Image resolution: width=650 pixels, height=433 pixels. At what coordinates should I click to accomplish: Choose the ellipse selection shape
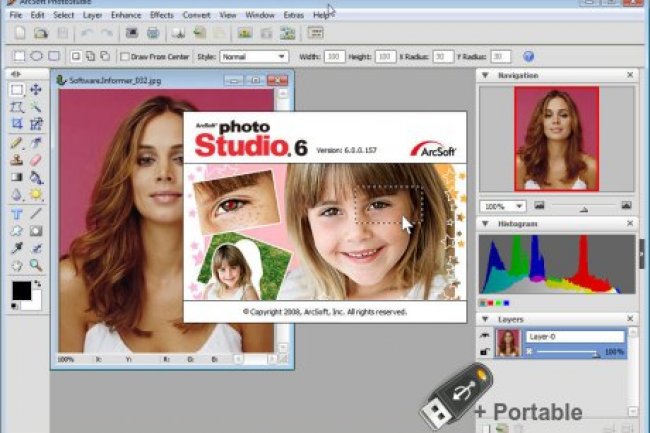pyautogui.click(x=37, y=57)
